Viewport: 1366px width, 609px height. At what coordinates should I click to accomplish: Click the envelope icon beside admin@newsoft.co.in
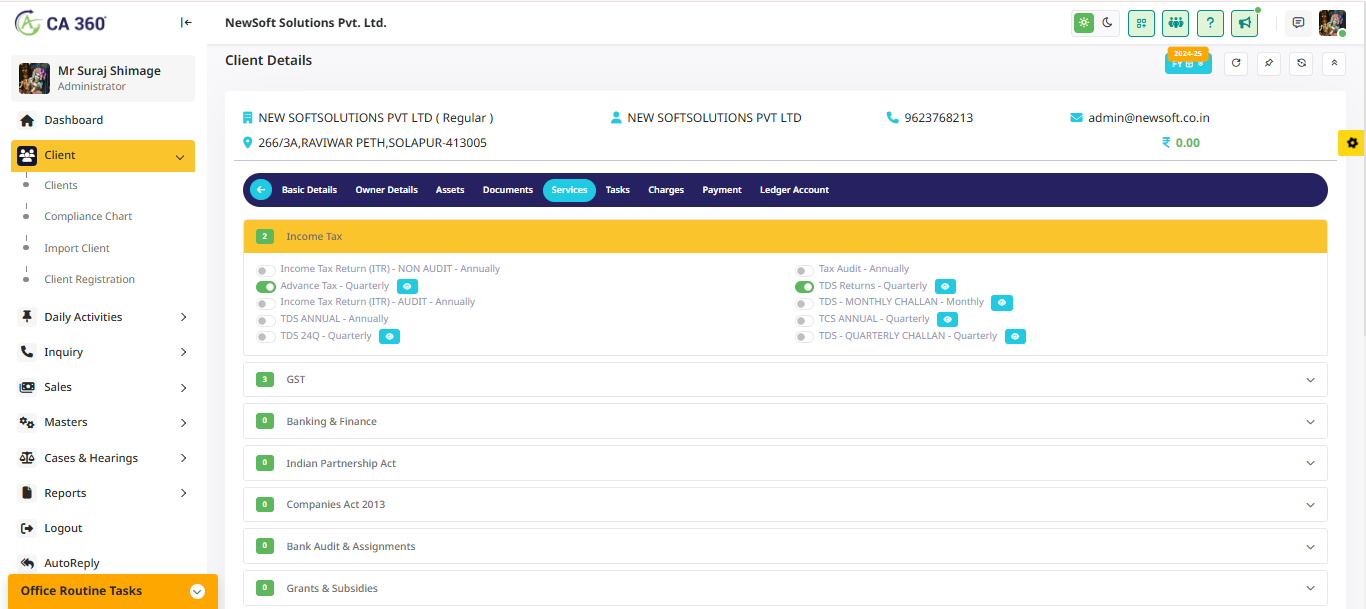(1076, 118)
